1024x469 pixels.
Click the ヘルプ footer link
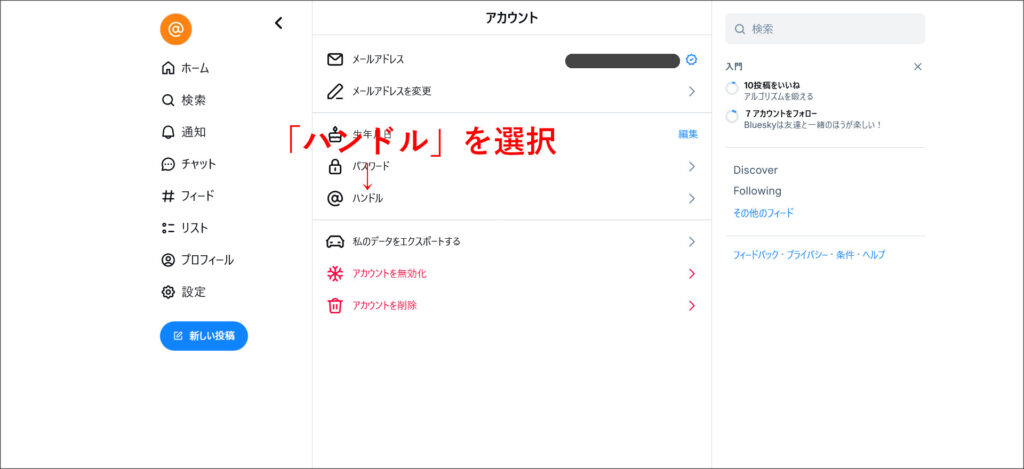(874, 255)
